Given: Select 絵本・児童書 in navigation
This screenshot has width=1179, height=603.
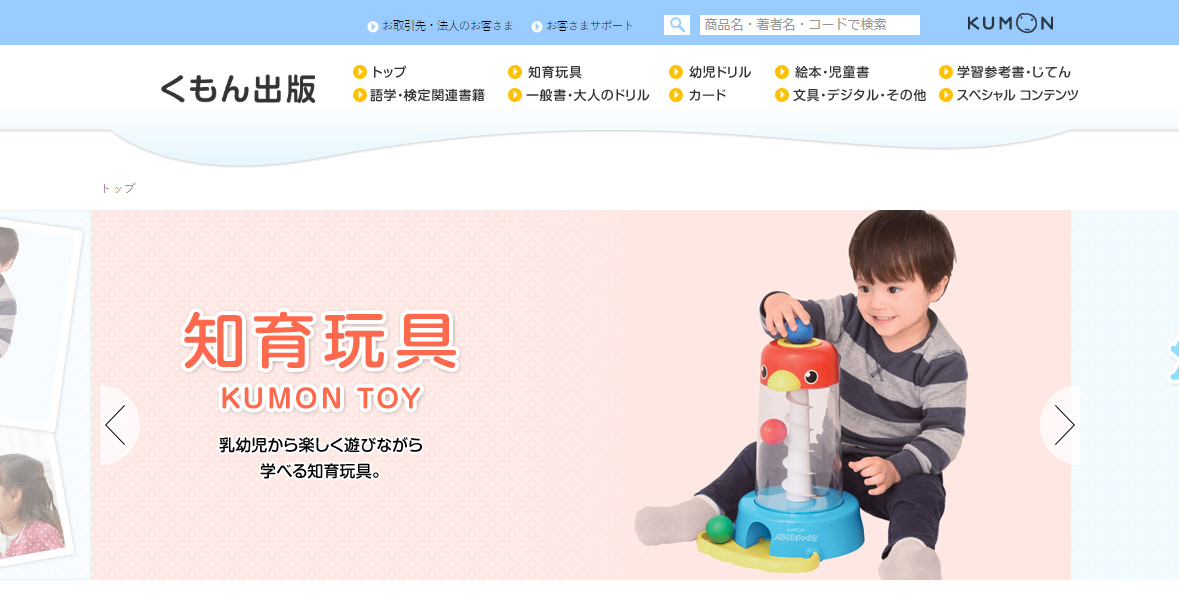Looking at the screenshot, I should [x=832, y=72].
